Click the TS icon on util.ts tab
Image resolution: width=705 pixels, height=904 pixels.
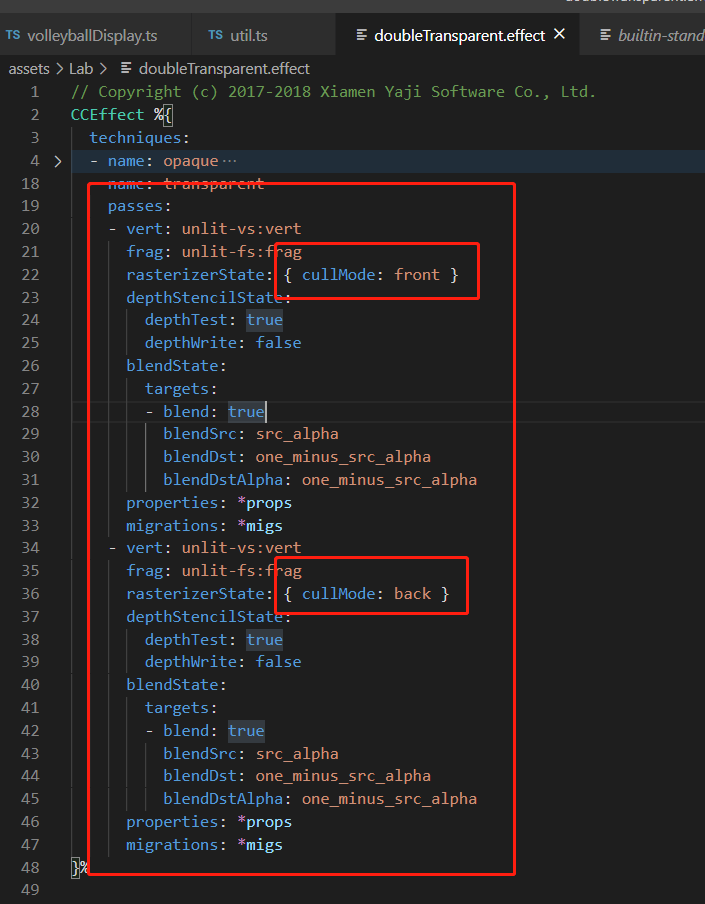216,36
